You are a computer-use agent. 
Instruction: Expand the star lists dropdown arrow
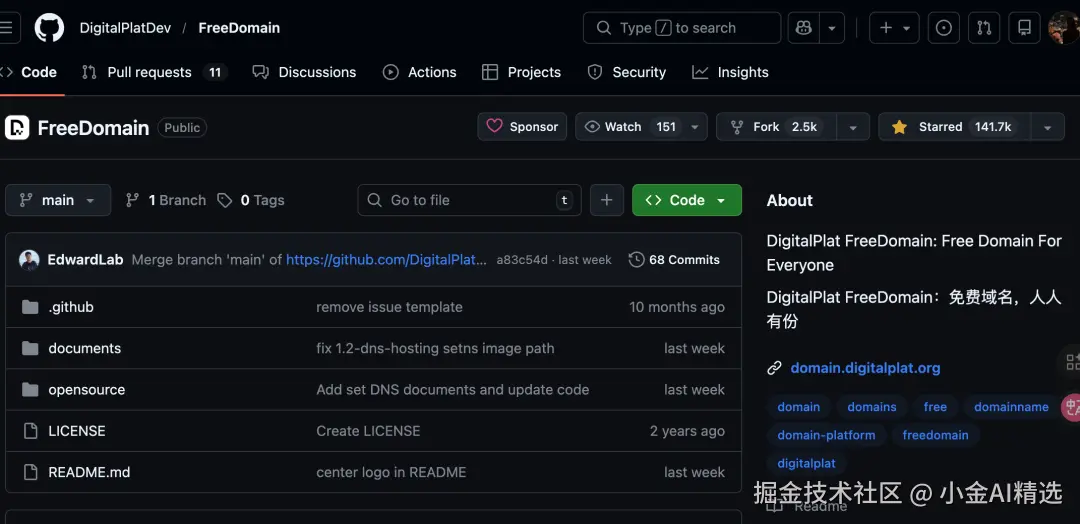coord(1048,127)
